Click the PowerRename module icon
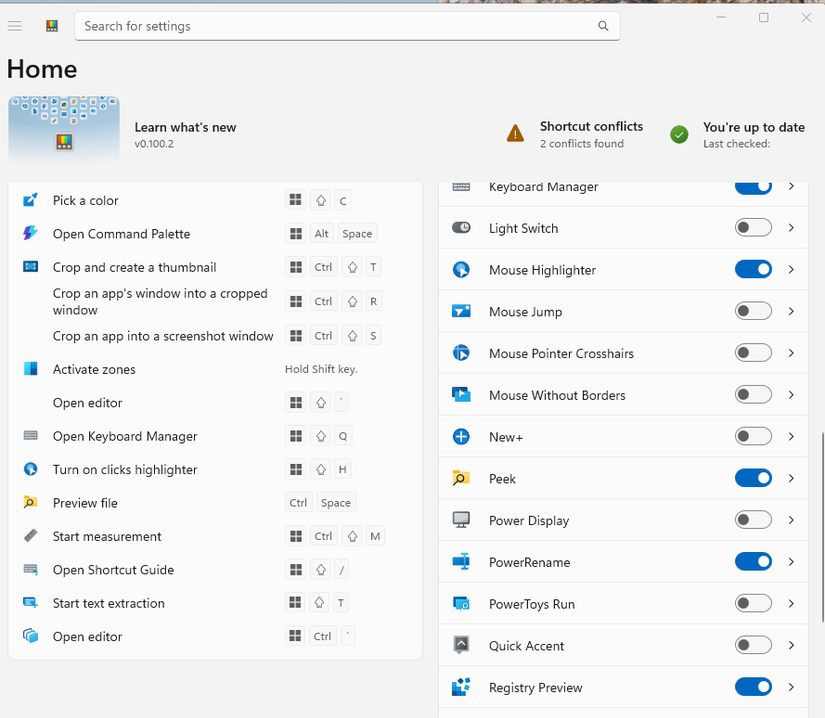Image resolution: width=825 pixels, height=718 pixels. tap(461, 561)
